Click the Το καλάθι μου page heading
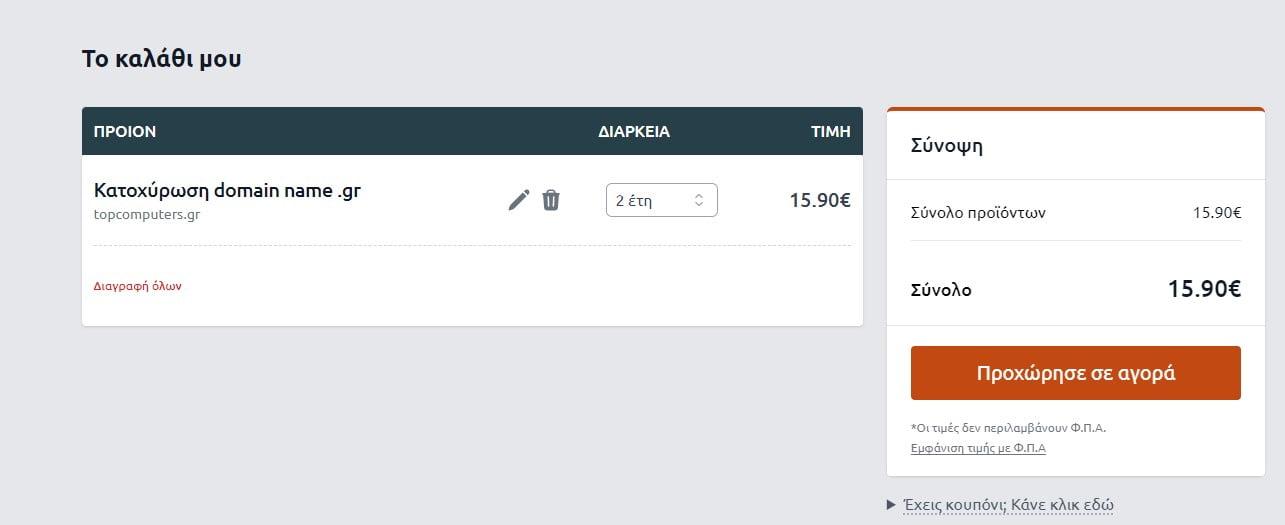1285x525 pixels. 161,59
